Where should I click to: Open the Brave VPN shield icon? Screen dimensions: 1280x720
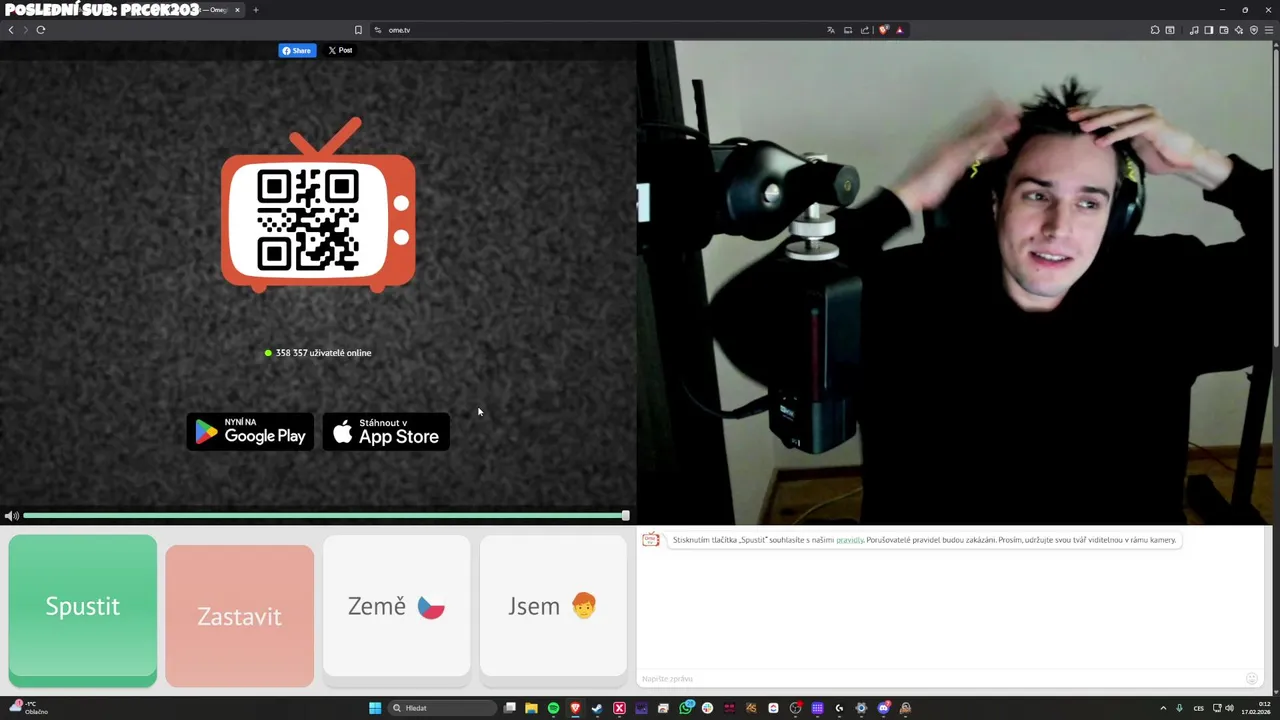pos(1254,30)
